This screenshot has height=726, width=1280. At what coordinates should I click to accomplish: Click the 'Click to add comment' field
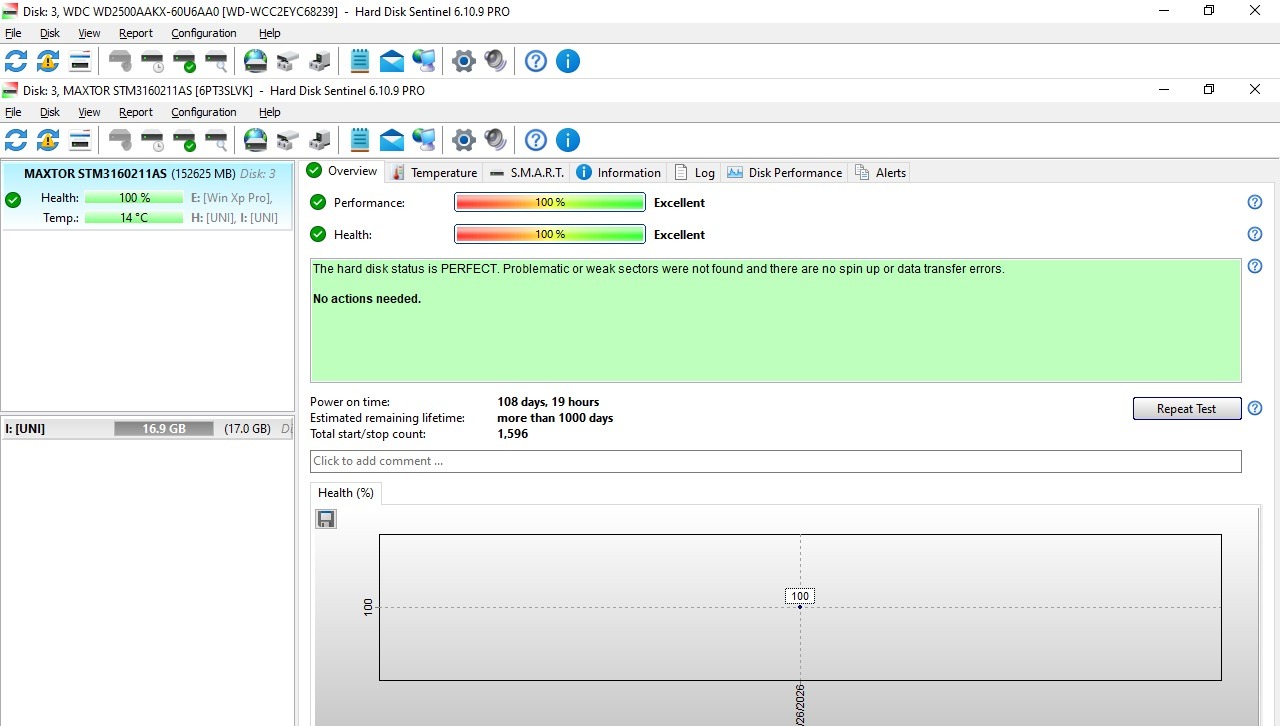775,461
